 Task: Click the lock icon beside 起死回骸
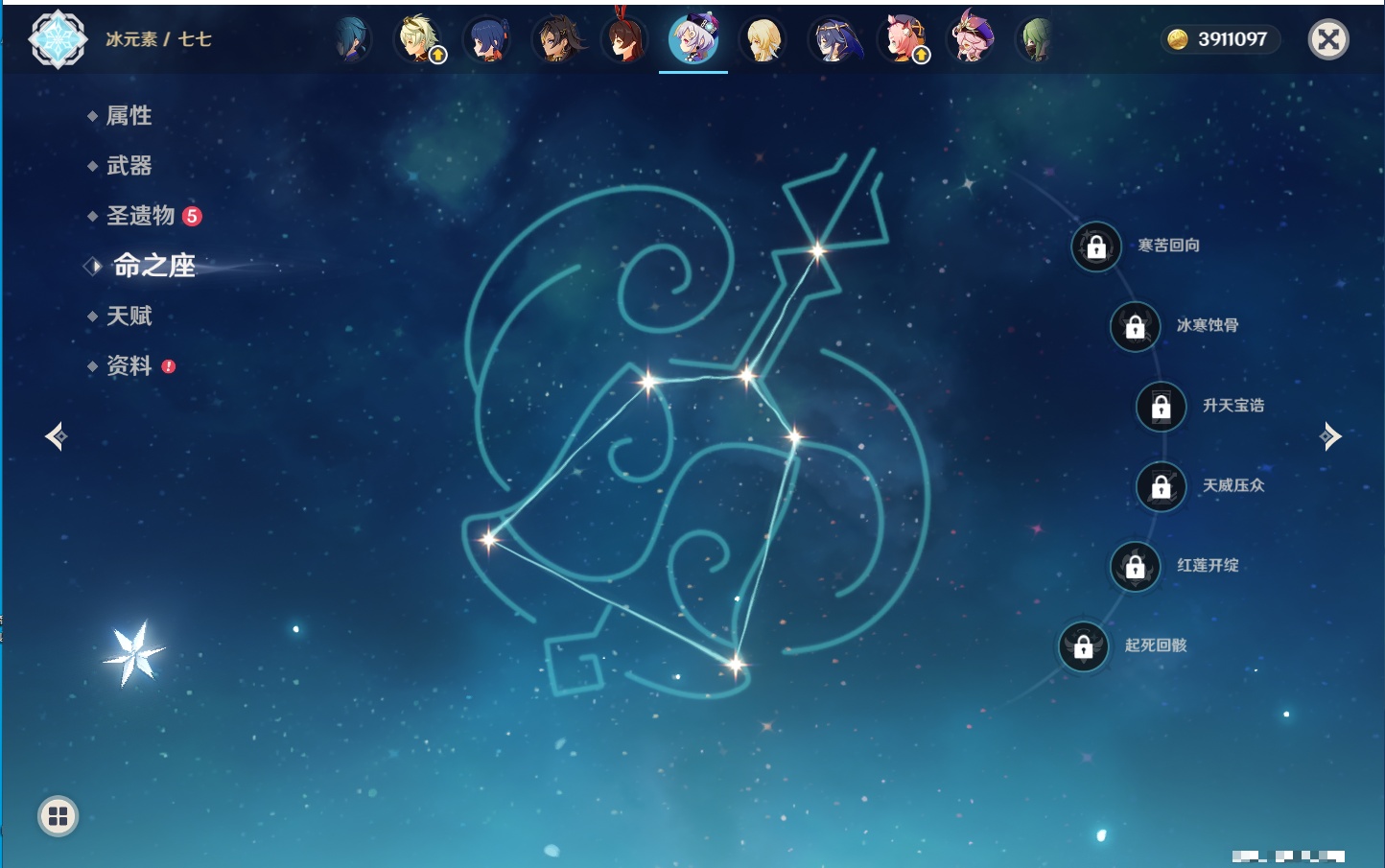pyautogui.click(x=1083, y=646)
